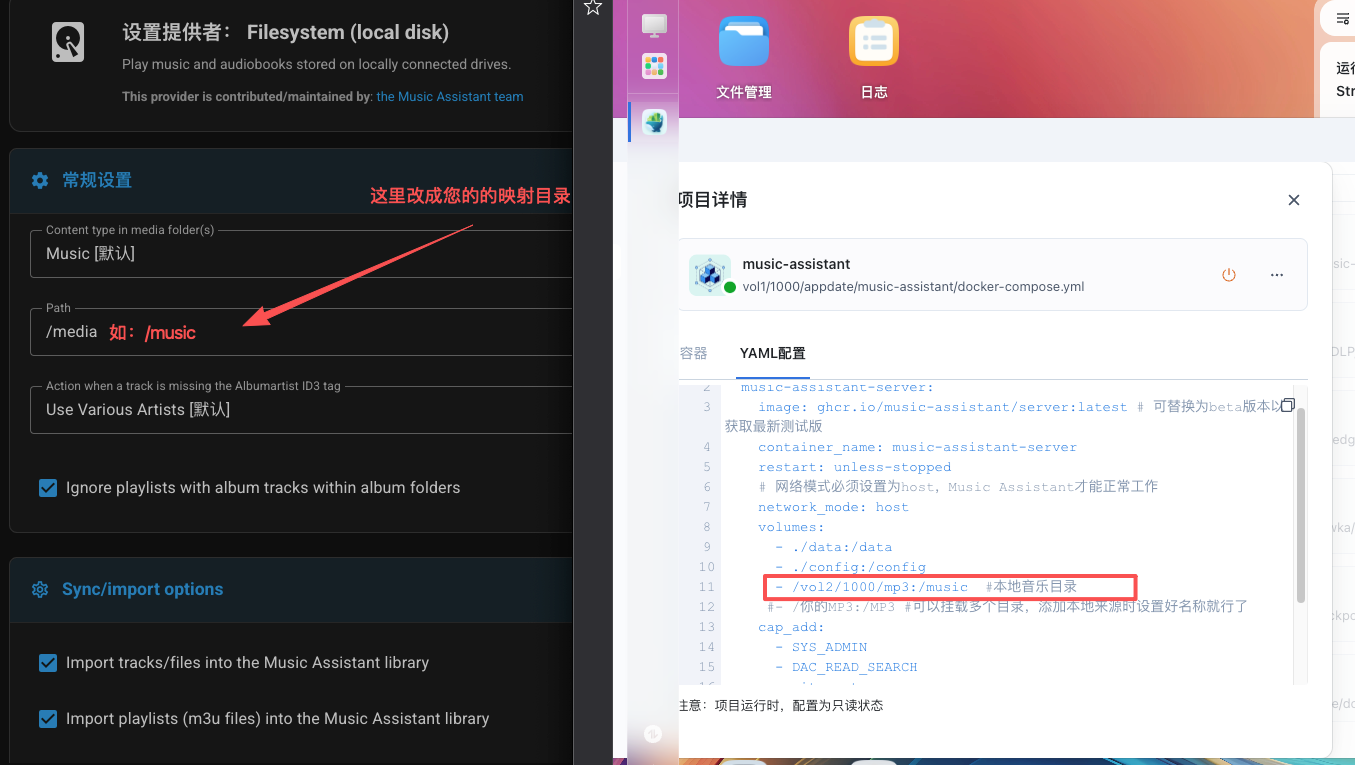Click the gear icon beside 常规设置
This screenshot has height=765, width=1355.
39,180
